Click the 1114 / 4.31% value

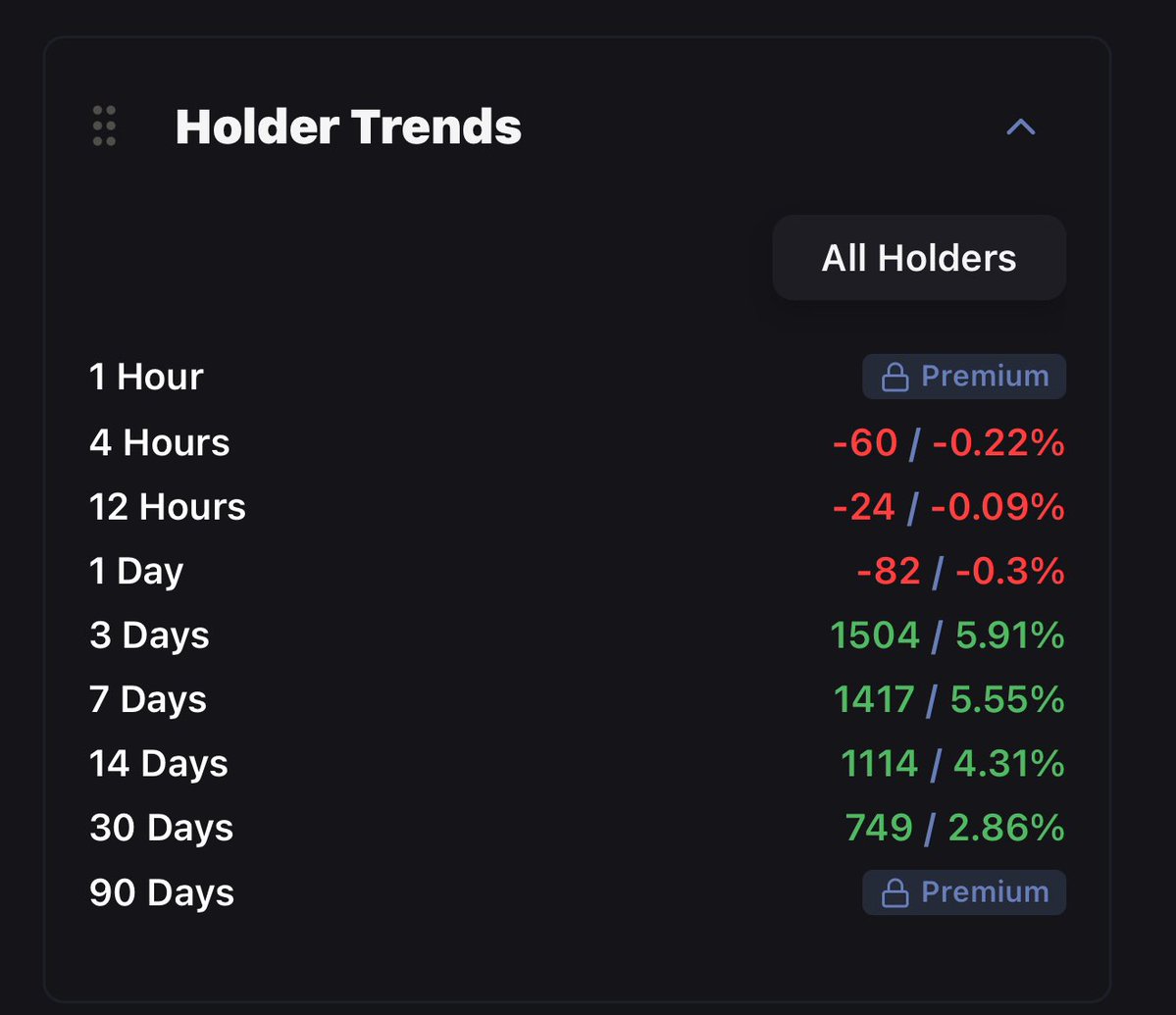952,764
